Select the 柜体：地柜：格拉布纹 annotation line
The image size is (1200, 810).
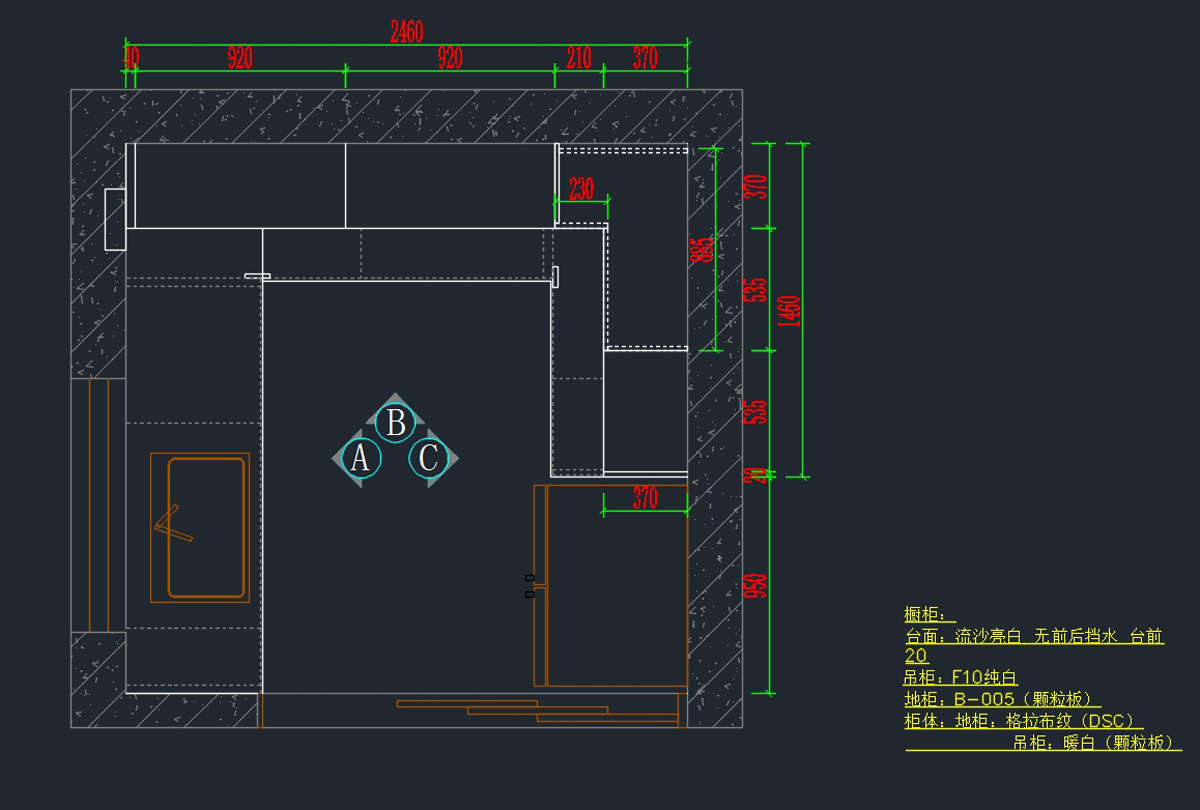(1023, 721)
